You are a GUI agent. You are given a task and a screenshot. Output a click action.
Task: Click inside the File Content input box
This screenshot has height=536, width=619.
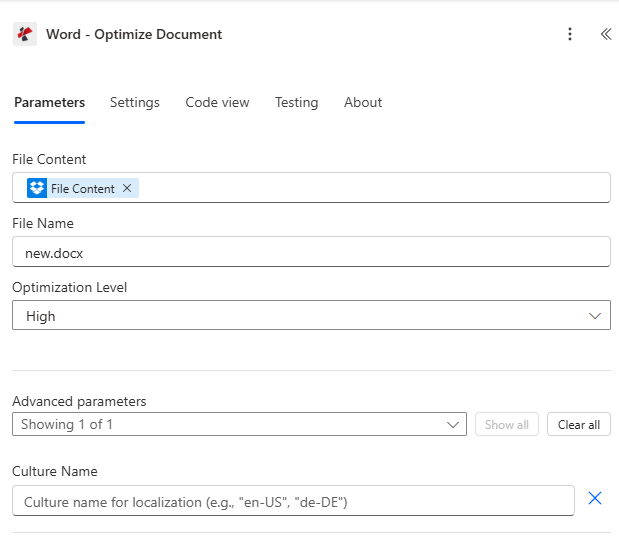311,188
